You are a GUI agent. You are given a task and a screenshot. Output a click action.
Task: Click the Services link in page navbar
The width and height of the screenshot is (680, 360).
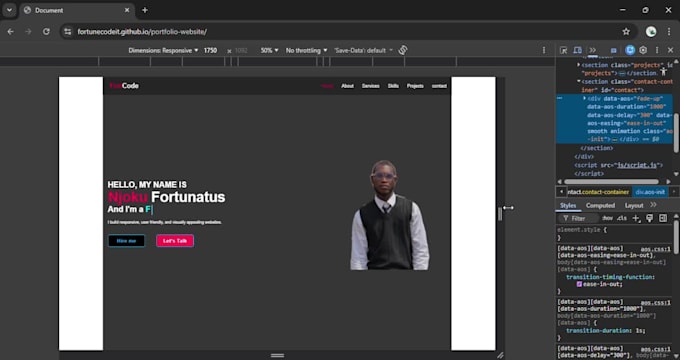[x=371, y=86]
